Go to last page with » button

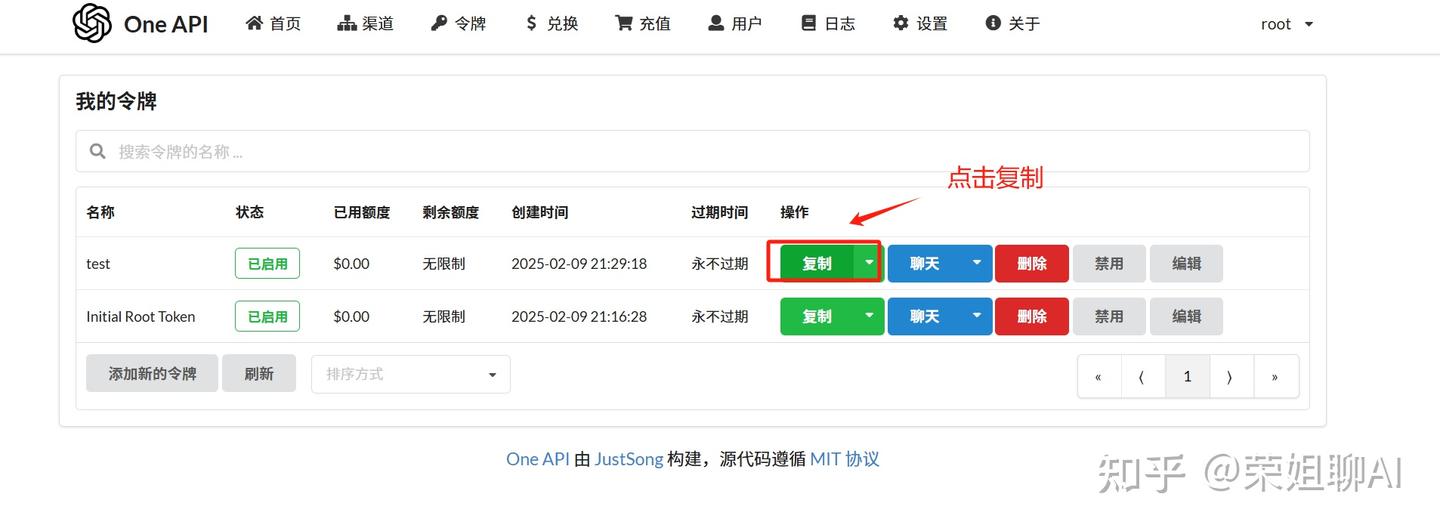tap(1276, 376)
